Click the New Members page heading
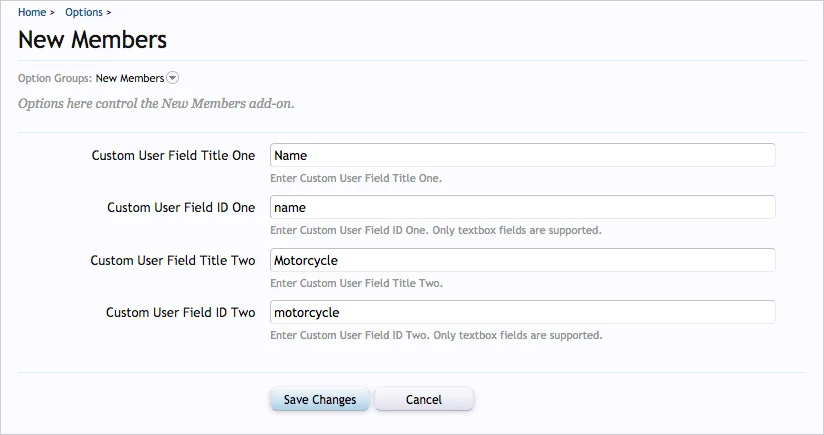Image resolution: width=824 pixels, height=435 pixels. (92, 40)
